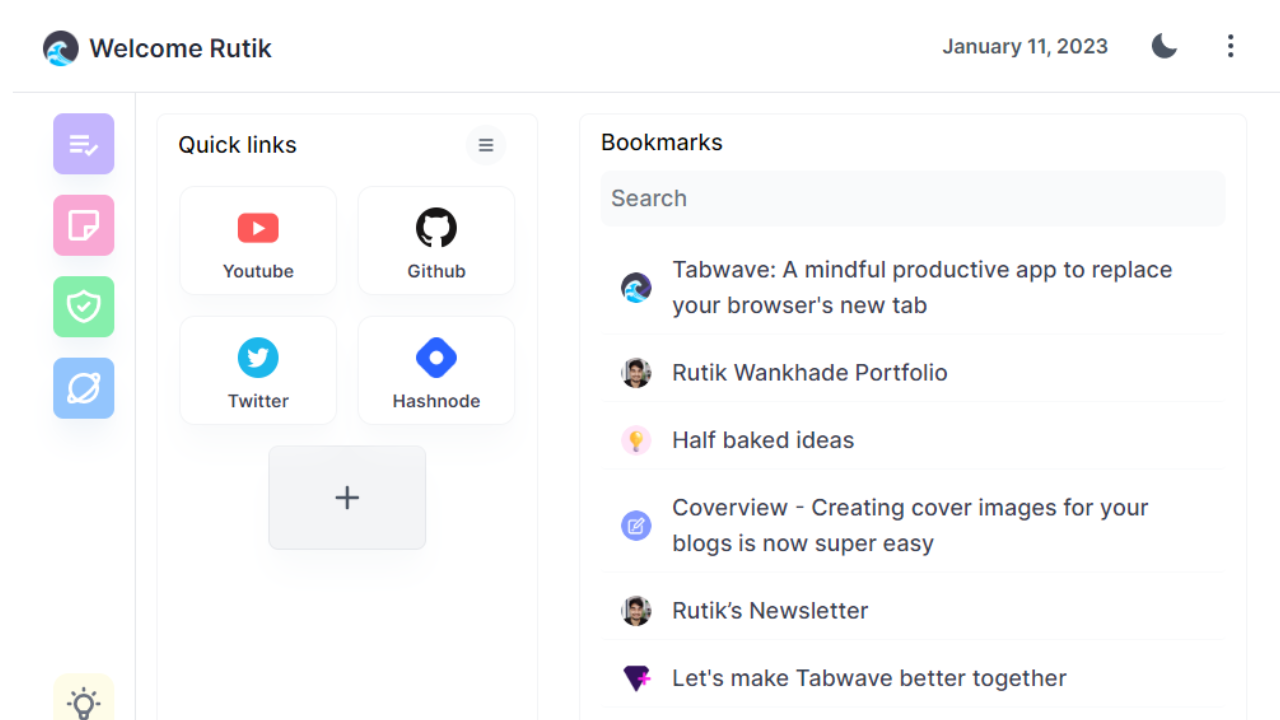This screenshot has width=1280, height=720.
Task: Click the Bookmarks panel title
Action: (x=661, y=142)
